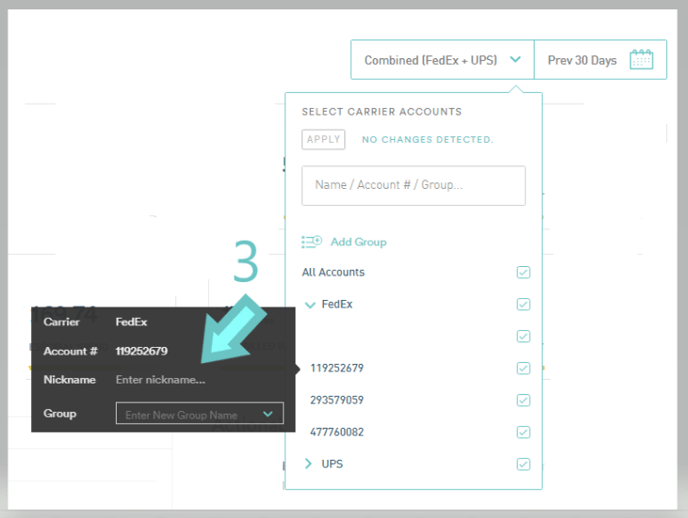
Task: Select account 293579059 in the list
Action: (337, 400)
